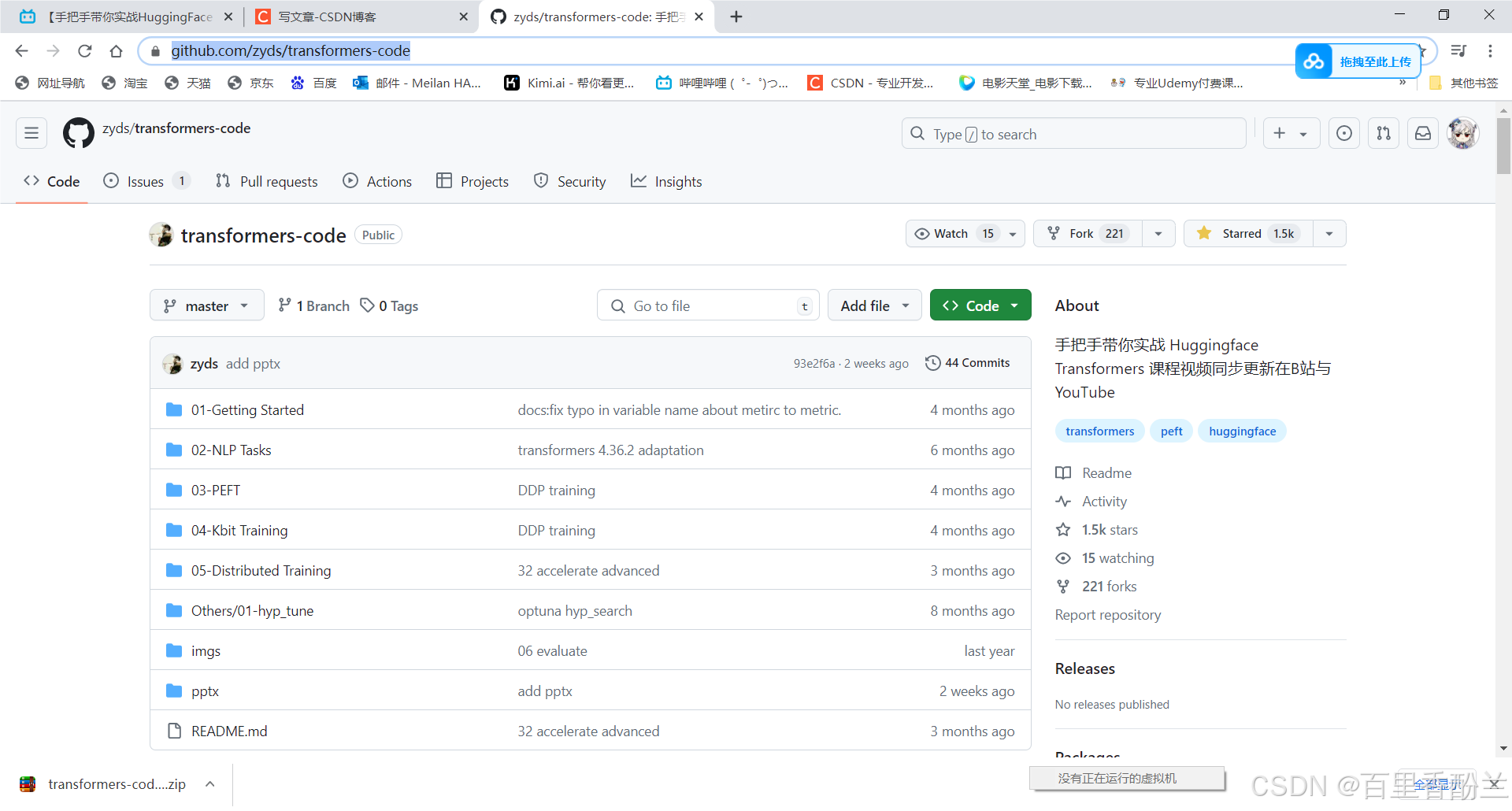The height and width of the screenshot is (811, 1512).
Task: Click the Report repository link
Action: (x=1108, y=615)
